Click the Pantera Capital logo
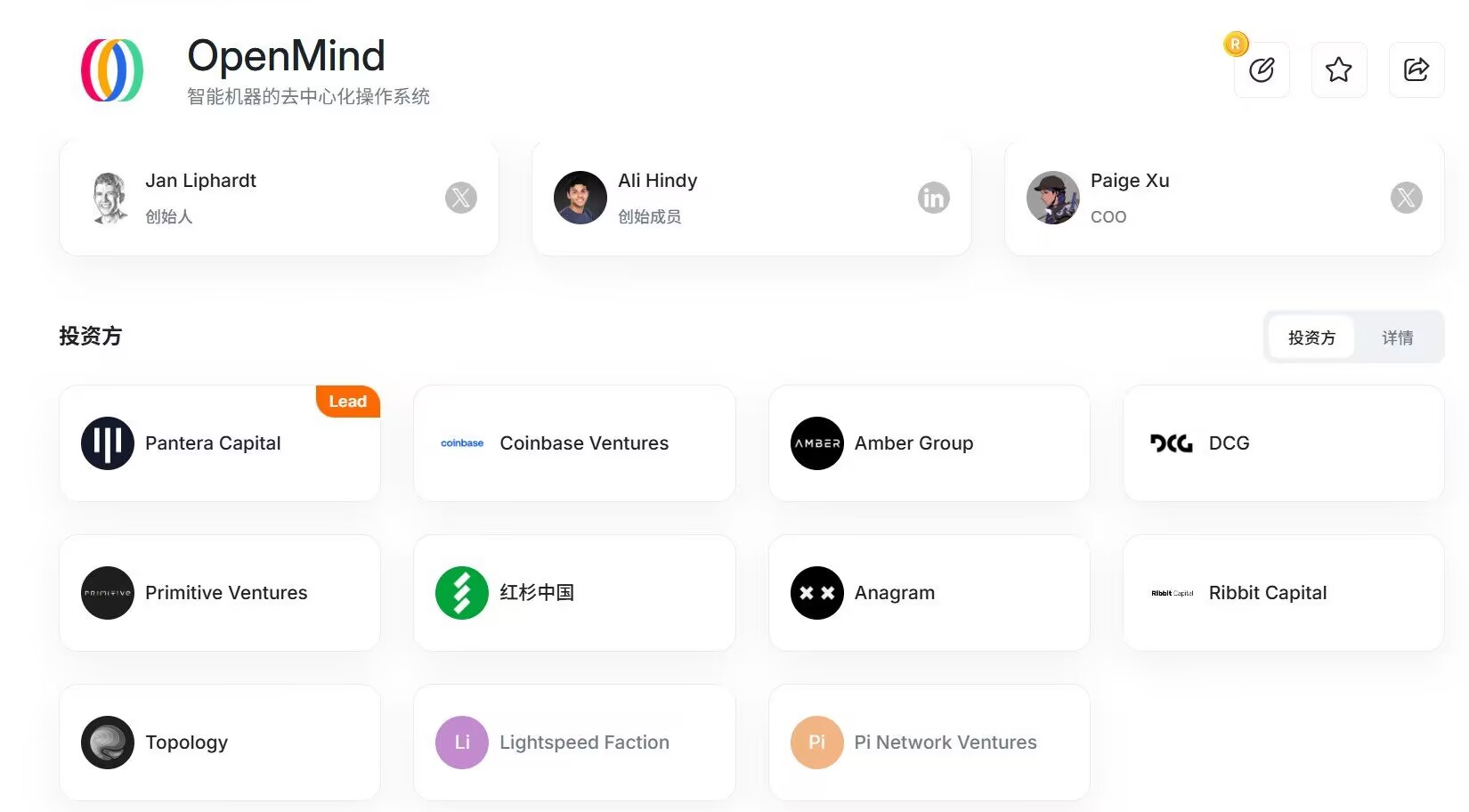The height and width of the screenshot is (812, 1469). pos(107,443)
